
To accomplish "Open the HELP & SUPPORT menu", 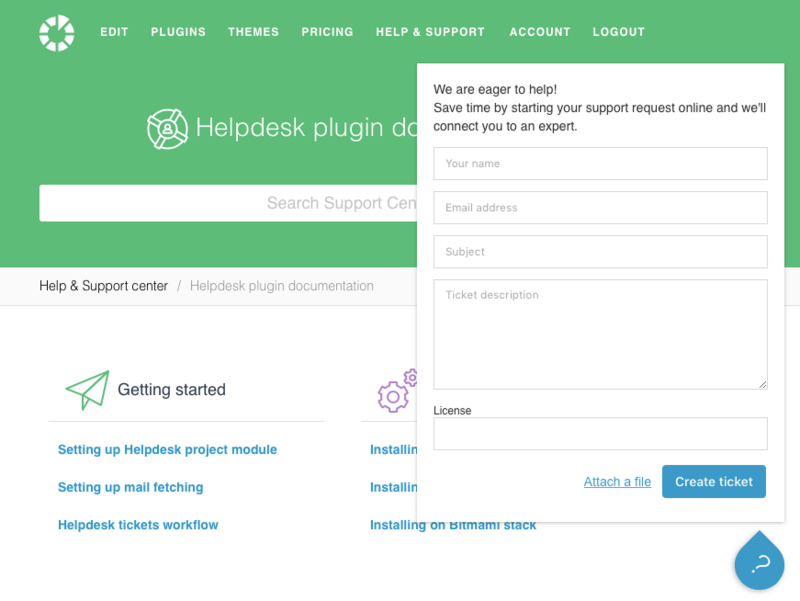I will coord(430,31).
